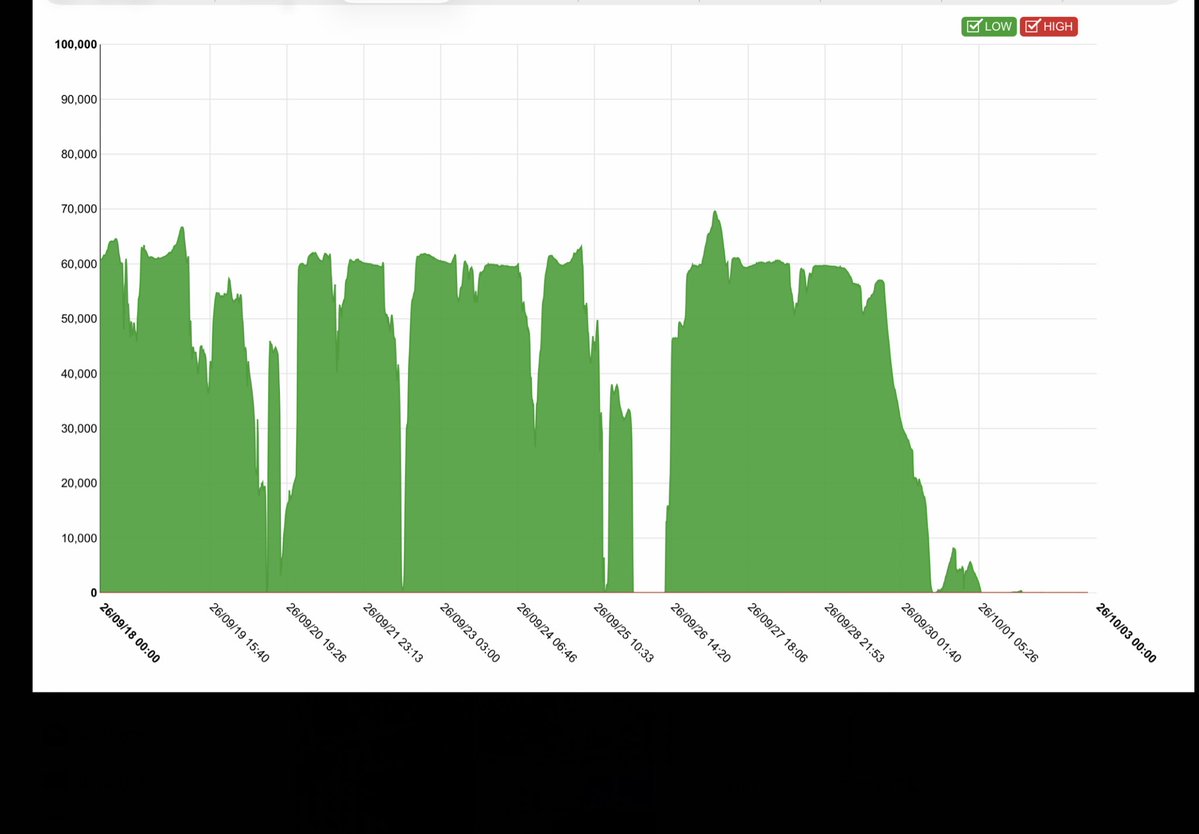Click the 10,000 y-axis label
The width and height of the screenshot is (1199, 834).
point(79,538)
